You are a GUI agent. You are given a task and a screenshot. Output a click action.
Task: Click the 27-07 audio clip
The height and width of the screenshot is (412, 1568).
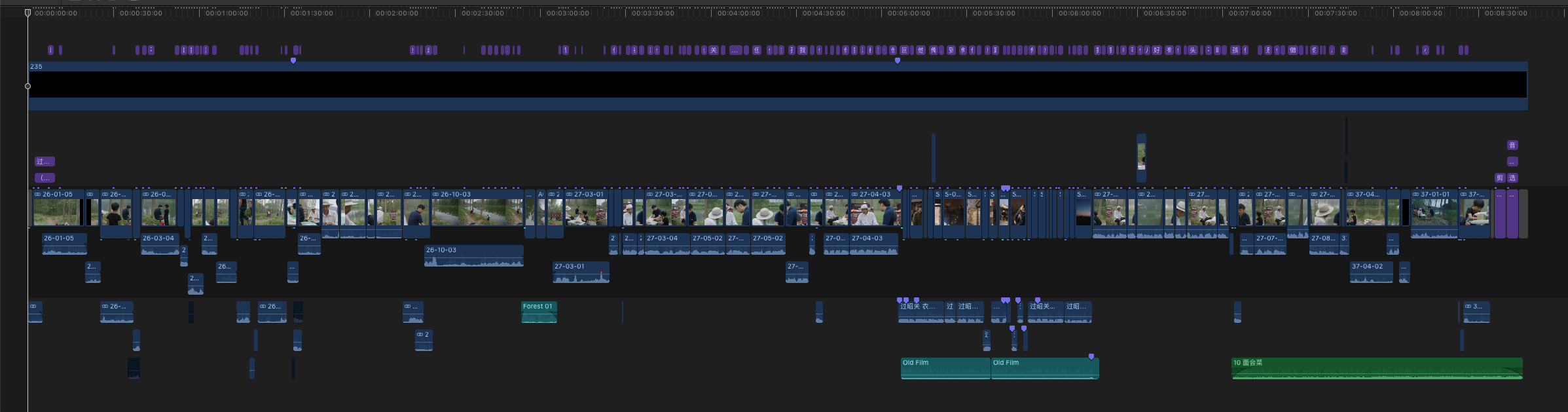(x=1269, y=244)
